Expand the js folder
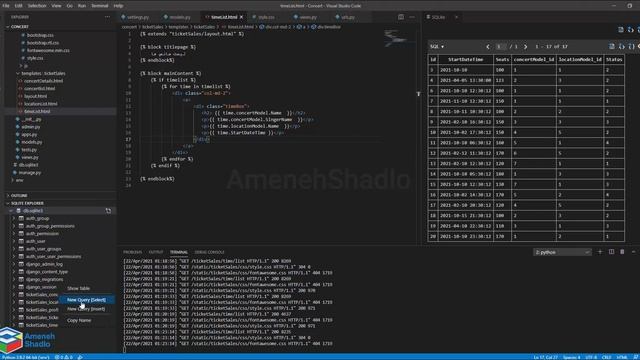Screen dimensions: 640x360 (x=25, y=65)
